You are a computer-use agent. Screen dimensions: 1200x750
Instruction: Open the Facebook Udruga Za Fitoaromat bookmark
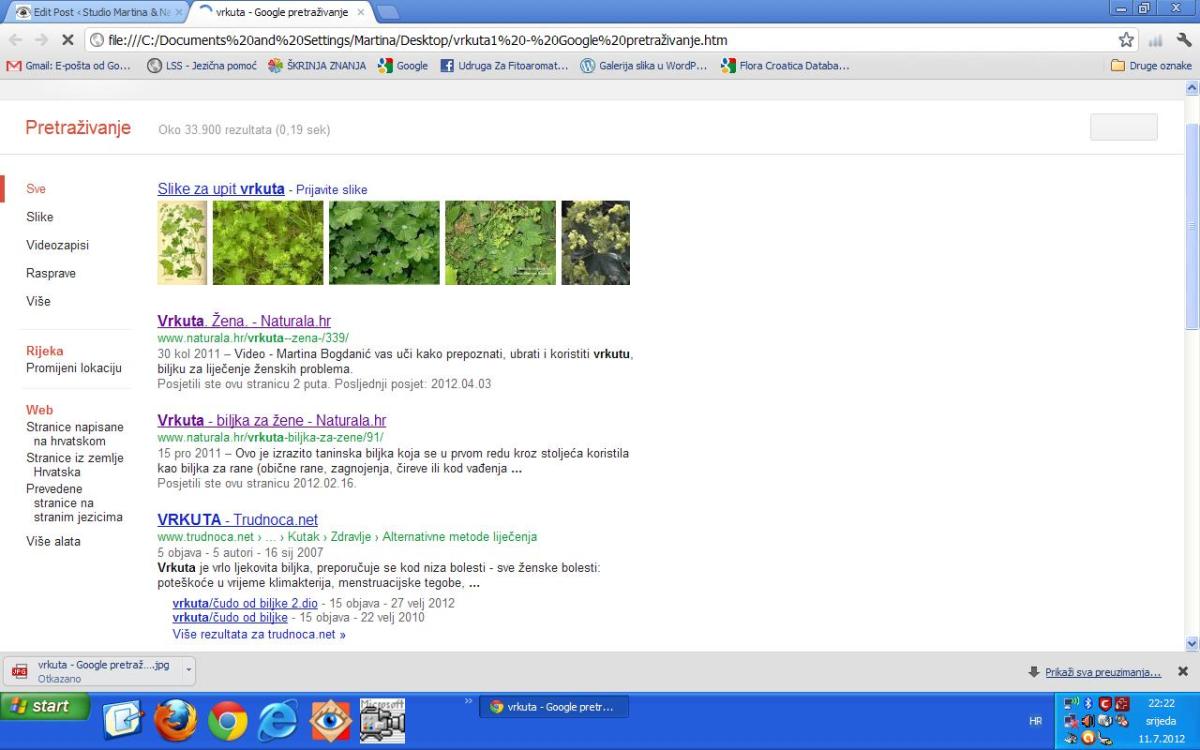(504, 66)
